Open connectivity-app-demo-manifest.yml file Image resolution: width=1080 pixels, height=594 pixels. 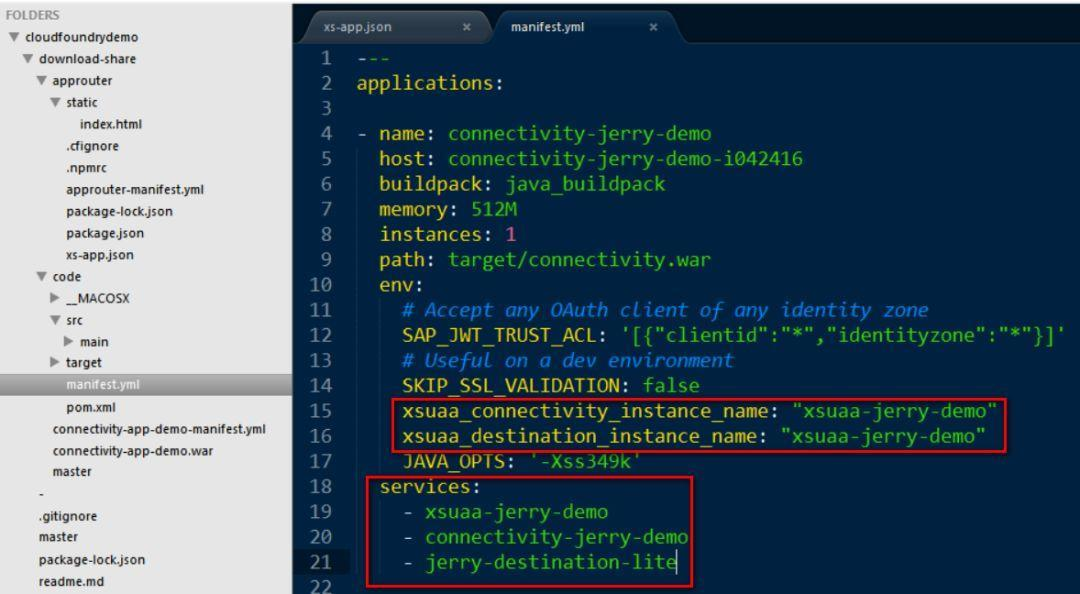159,429
